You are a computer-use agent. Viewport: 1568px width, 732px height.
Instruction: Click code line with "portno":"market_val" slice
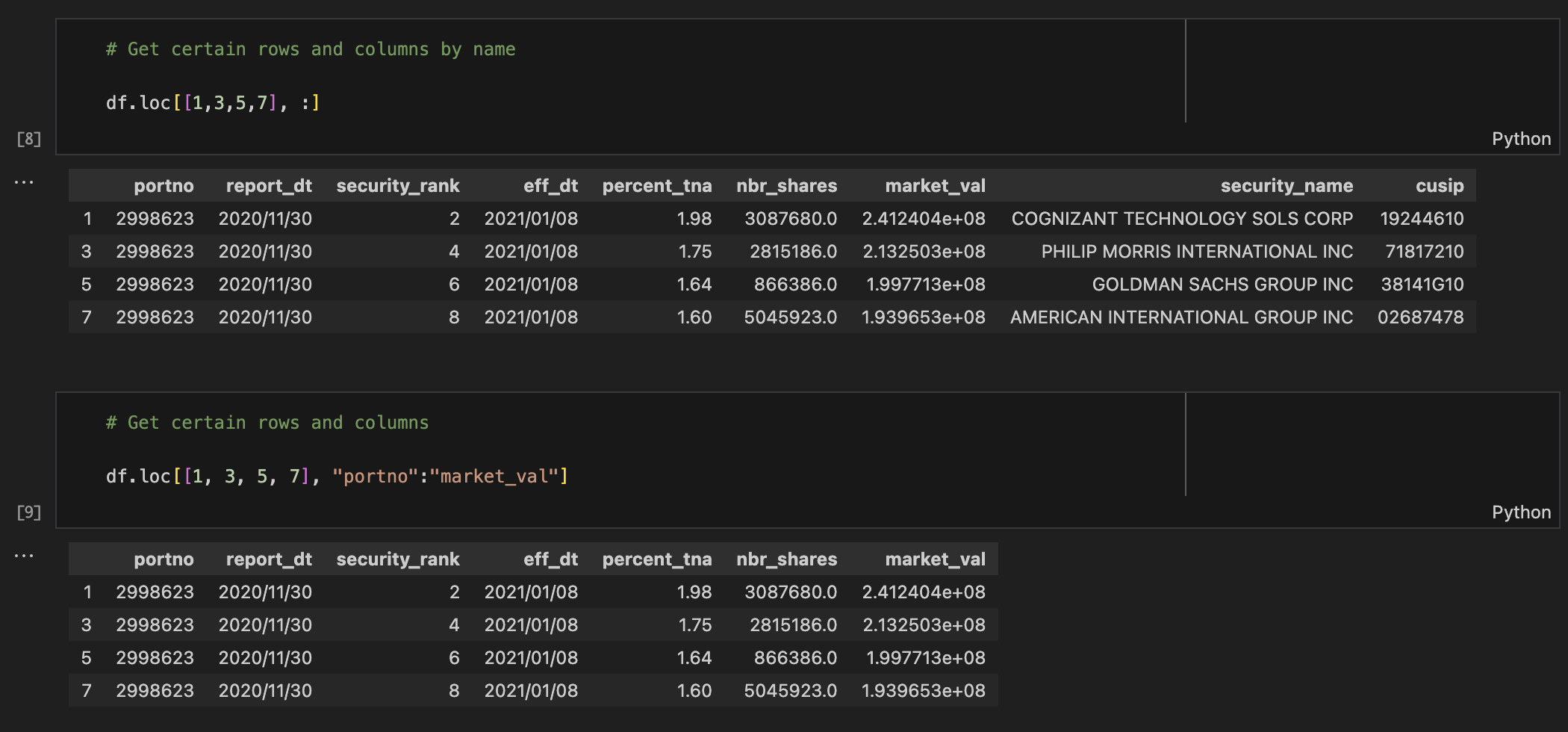(x=337, y=477)
